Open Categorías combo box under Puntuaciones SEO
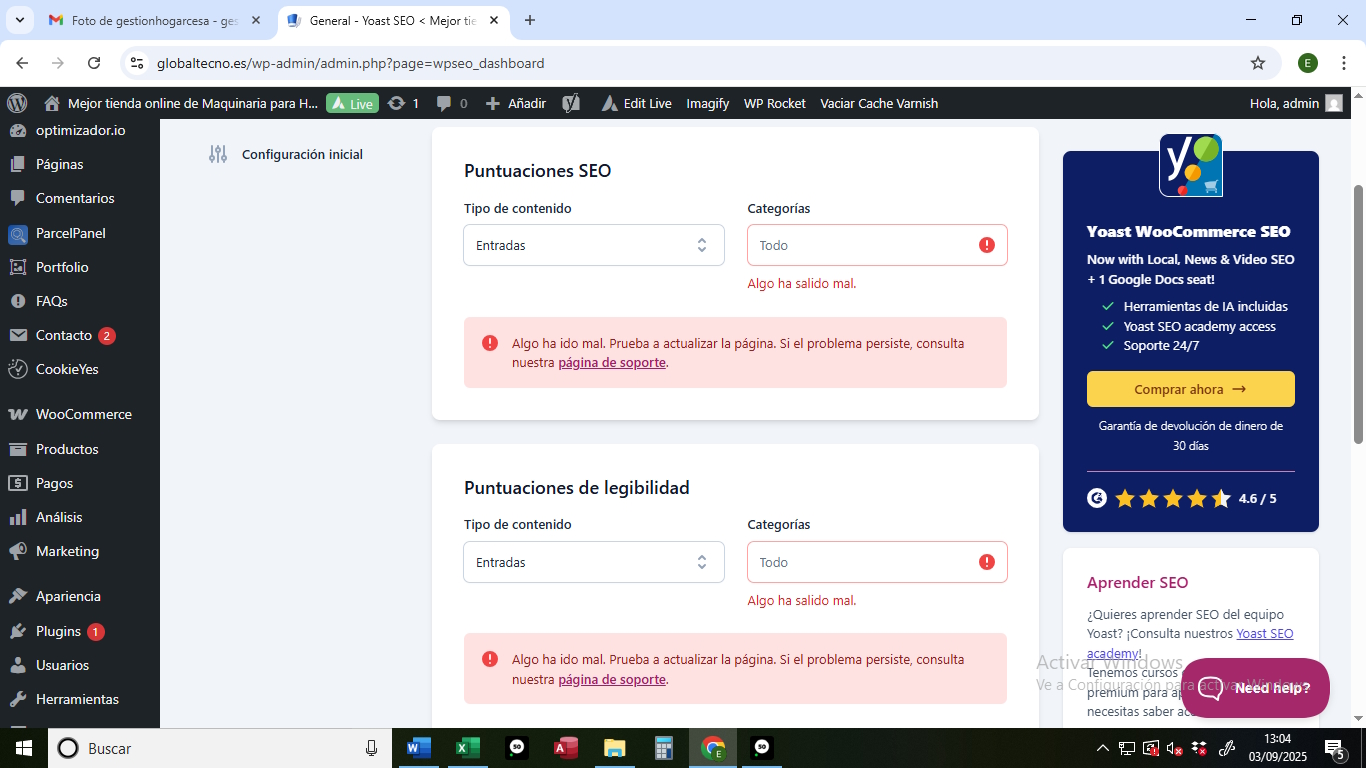1366x768 pixels. (877, 245)
